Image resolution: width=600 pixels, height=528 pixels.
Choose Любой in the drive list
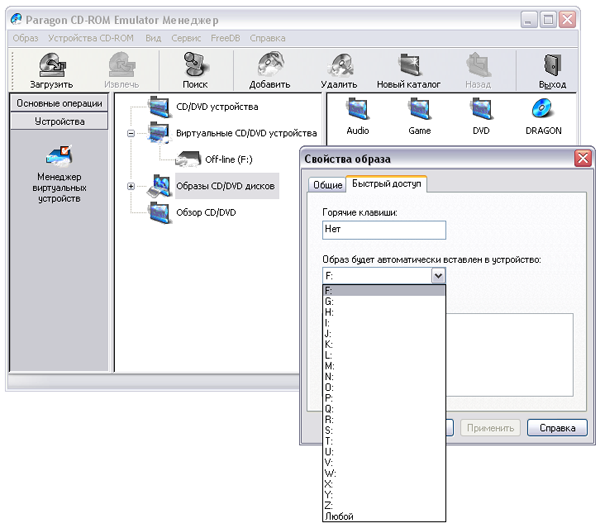[384, 516]
